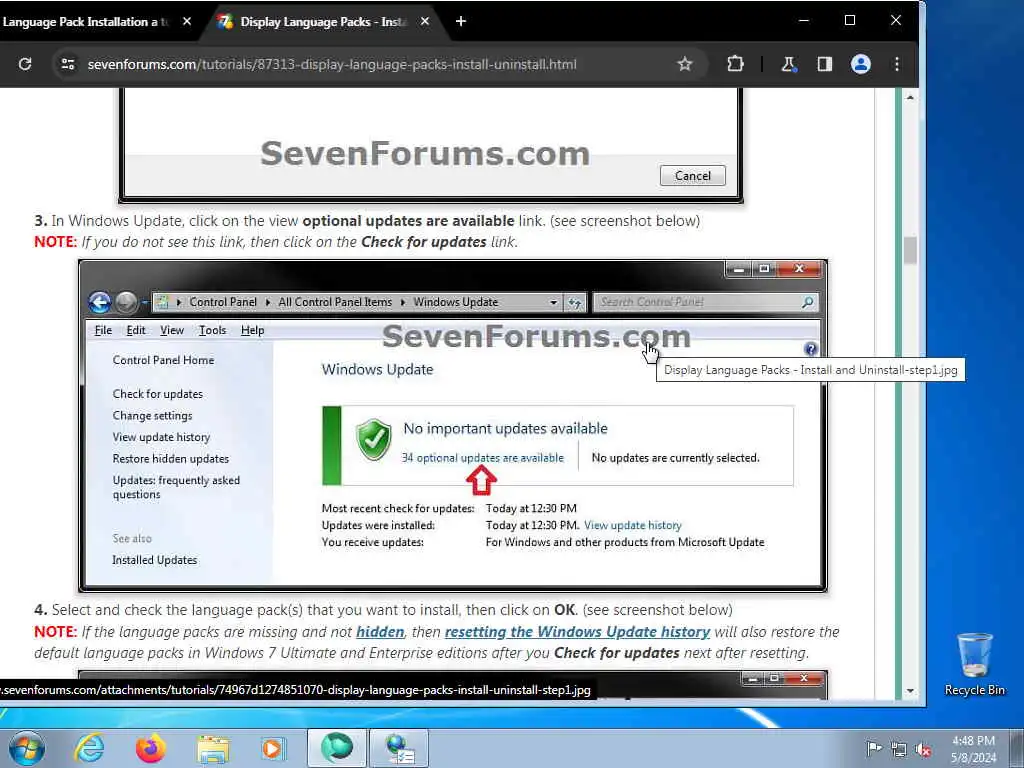
Task: Open 'resetting the Windows Update history' link
Action: (577, 632)
